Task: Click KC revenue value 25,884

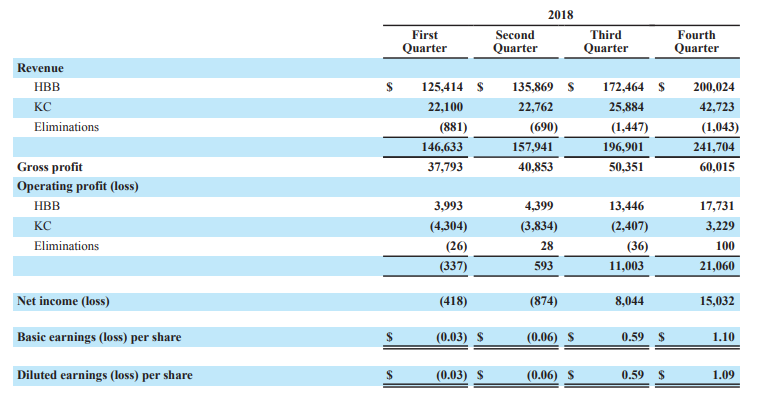Action: pos(626,107)
